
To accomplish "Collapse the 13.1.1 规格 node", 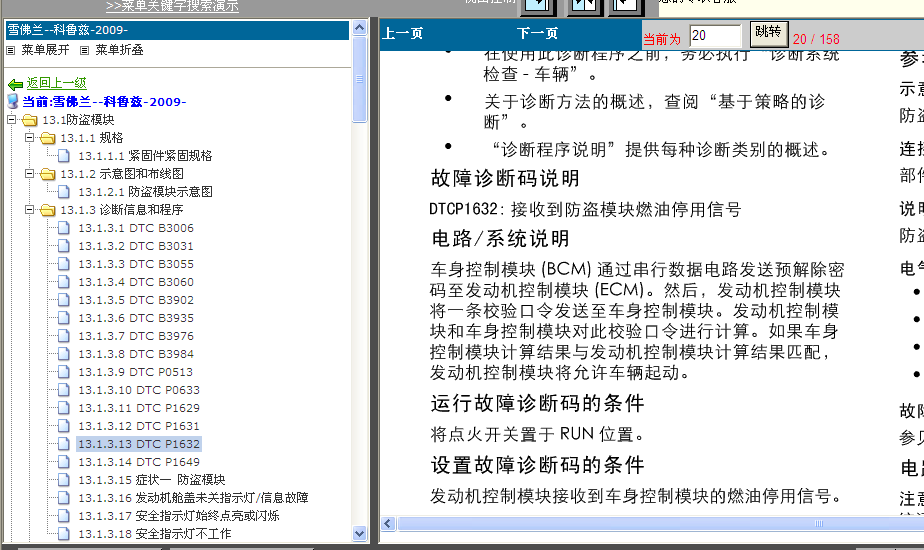I will pos(29,137).
